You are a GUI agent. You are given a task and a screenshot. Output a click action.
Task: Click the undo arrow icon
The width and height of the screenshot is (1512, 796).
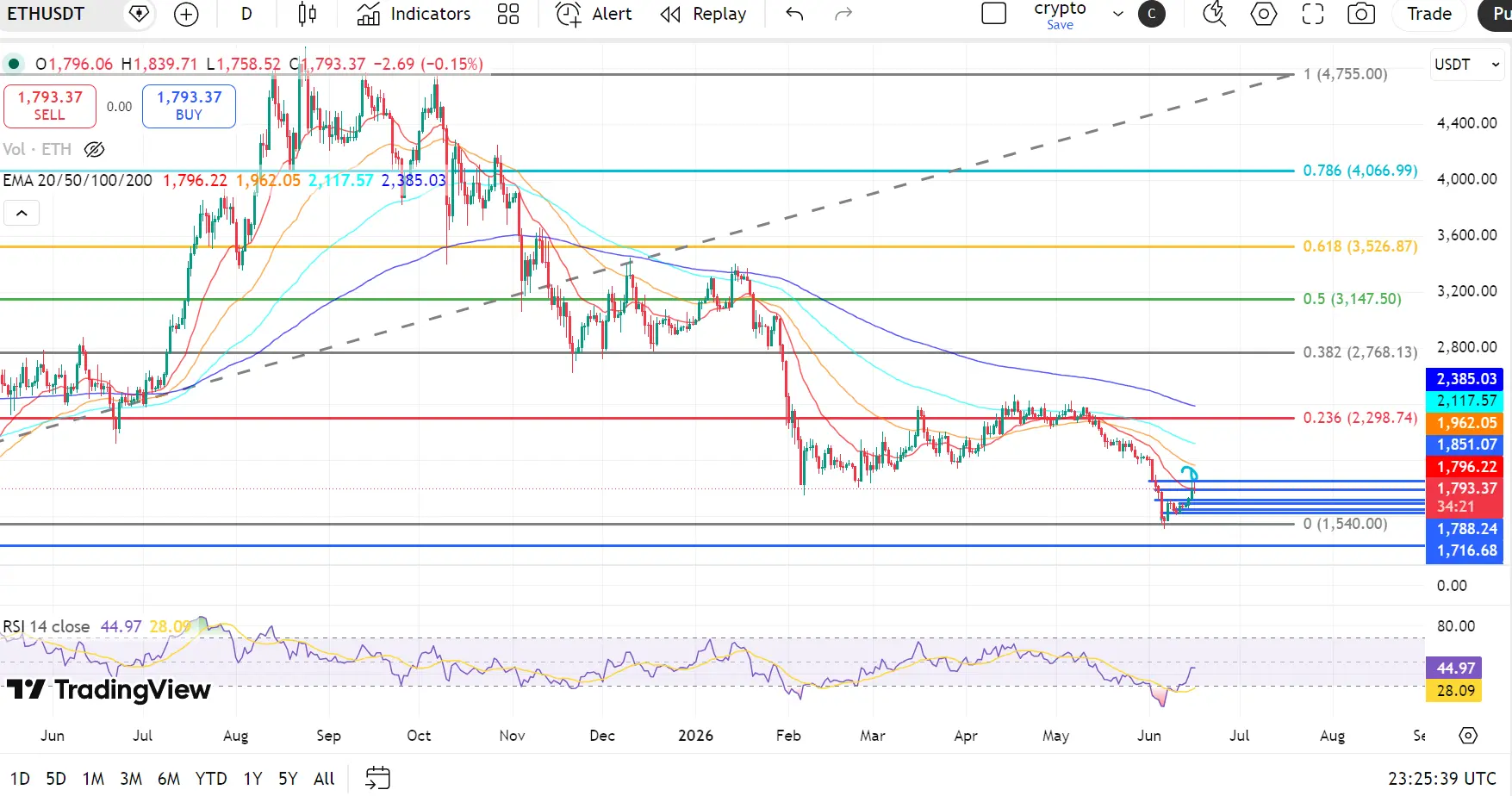794,14
